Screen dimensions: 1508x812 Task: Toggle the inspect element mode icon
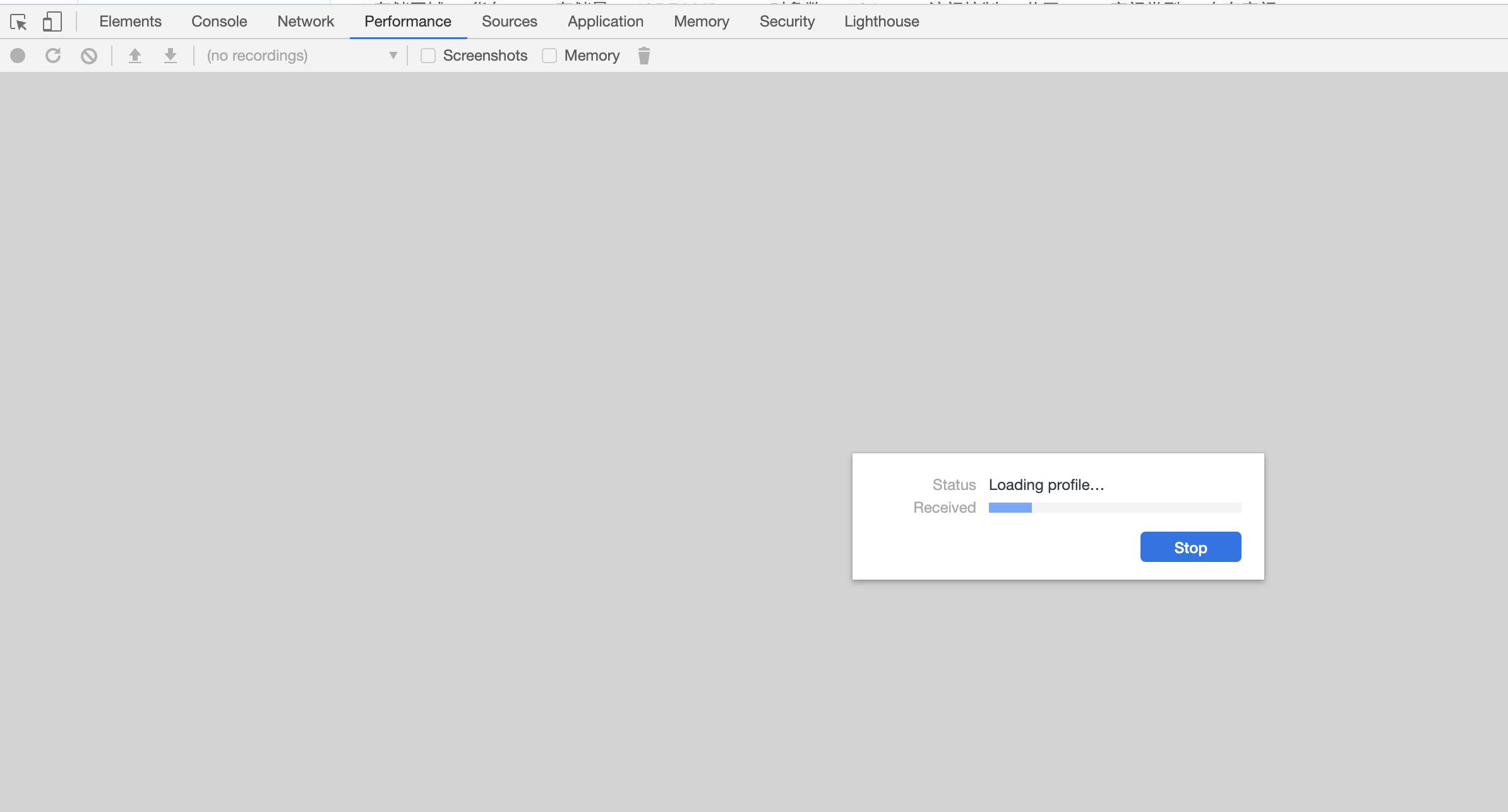click(18, 21)
